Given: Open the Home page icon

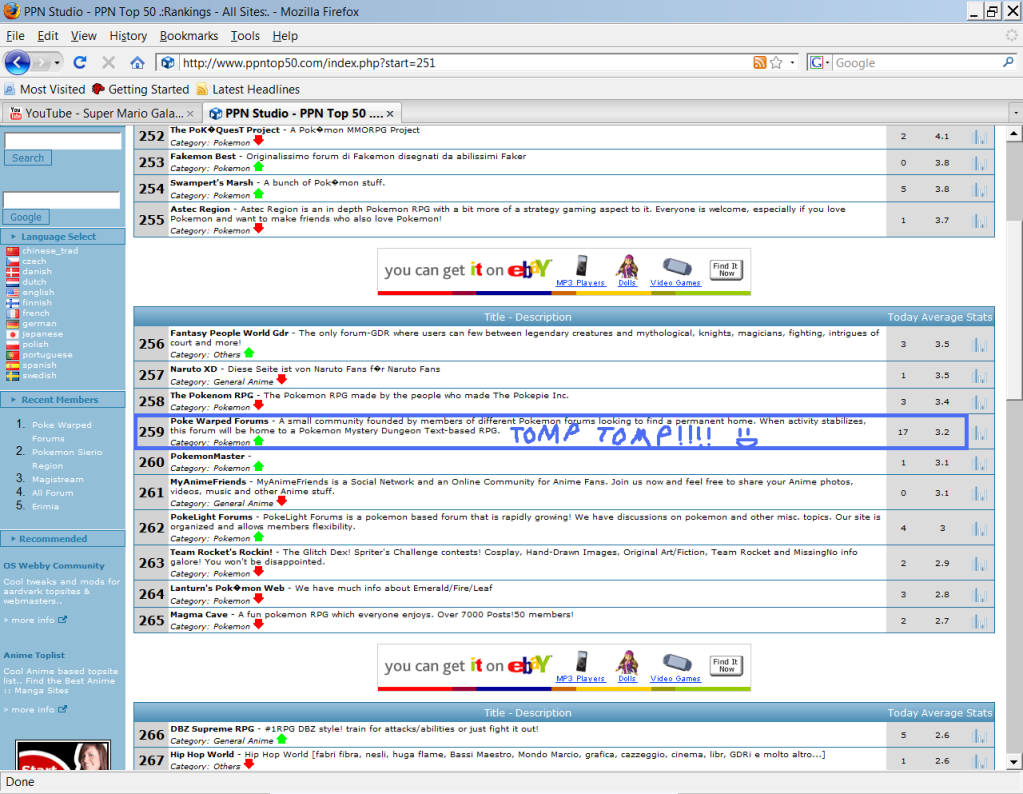Looking at the screenshot, I should [x=137, y=63].
